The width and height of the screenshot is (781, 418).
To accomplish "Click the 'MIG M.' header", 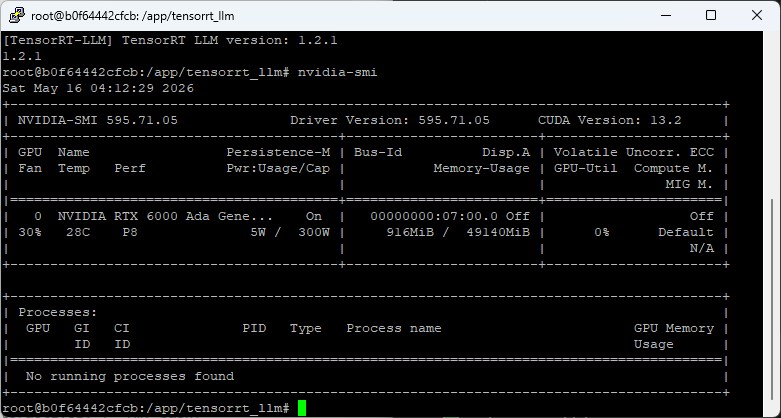I will [689, 184].
